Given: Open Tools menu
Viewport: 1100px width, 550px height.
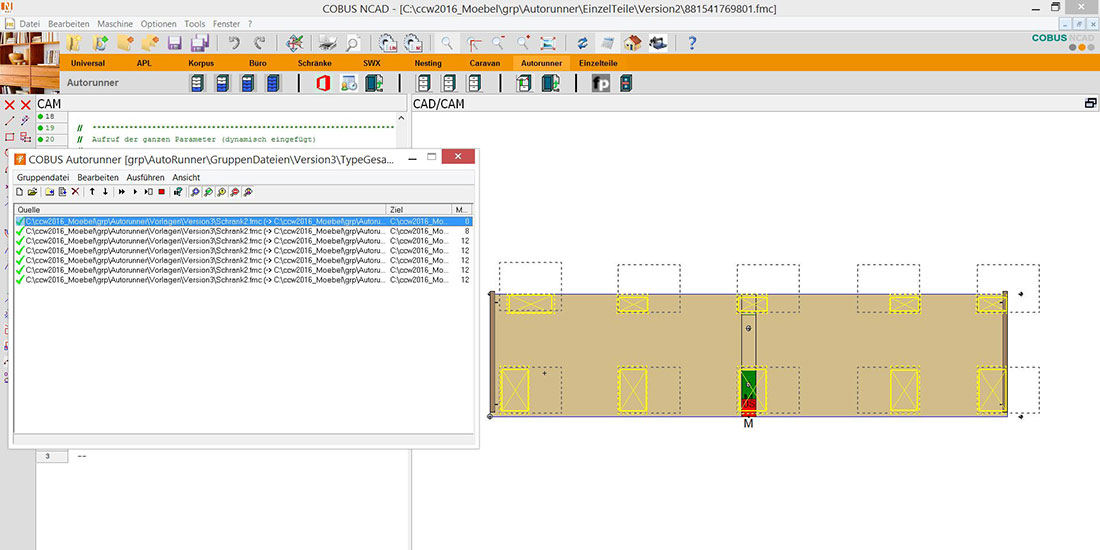Looking at the screenshot, I should [x=195, y=24].
